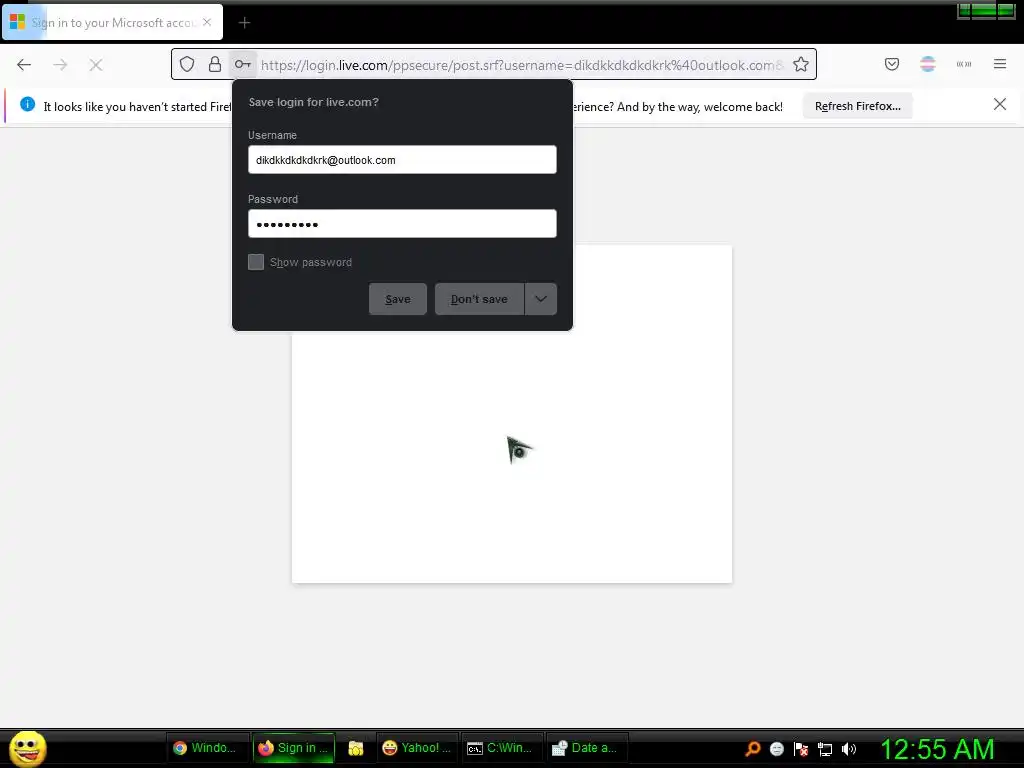Expand the Don't save options dropdown
Screen dimensions: 1024x768
pos(541,299)
